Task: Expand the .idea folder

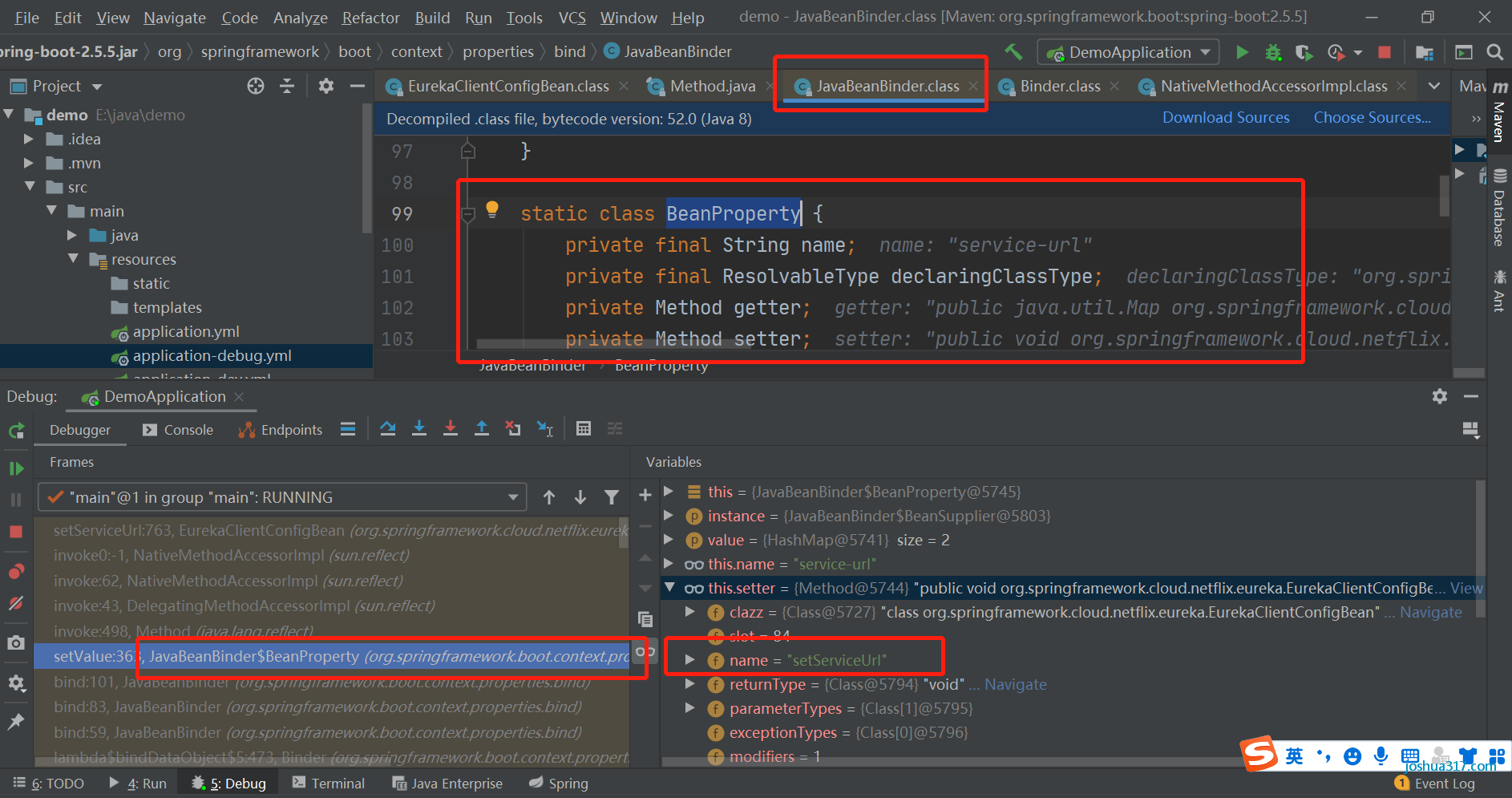Action: (x=29, y=139)
